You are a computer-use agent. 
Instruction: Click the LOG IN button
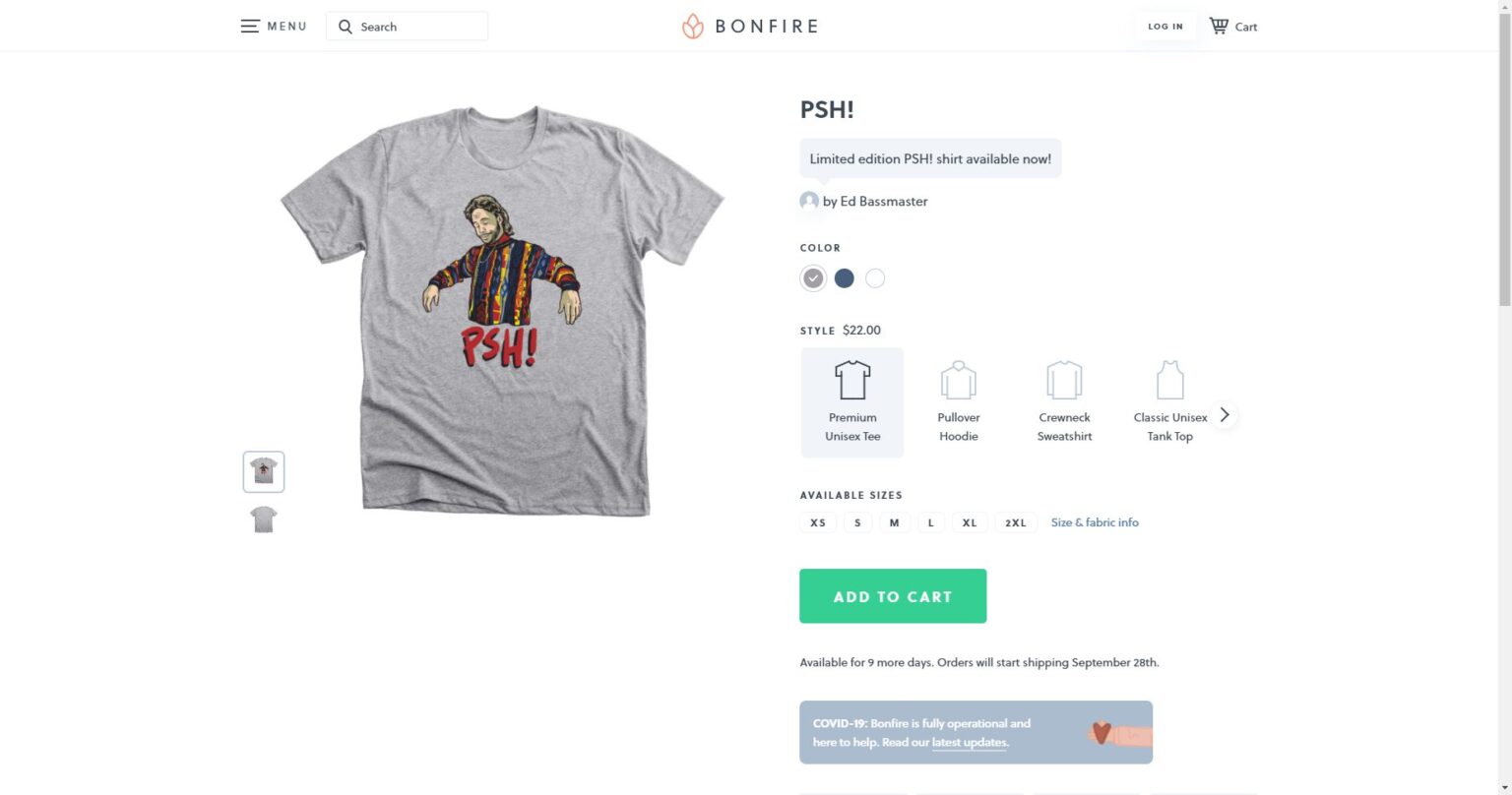coord(1165,27)
